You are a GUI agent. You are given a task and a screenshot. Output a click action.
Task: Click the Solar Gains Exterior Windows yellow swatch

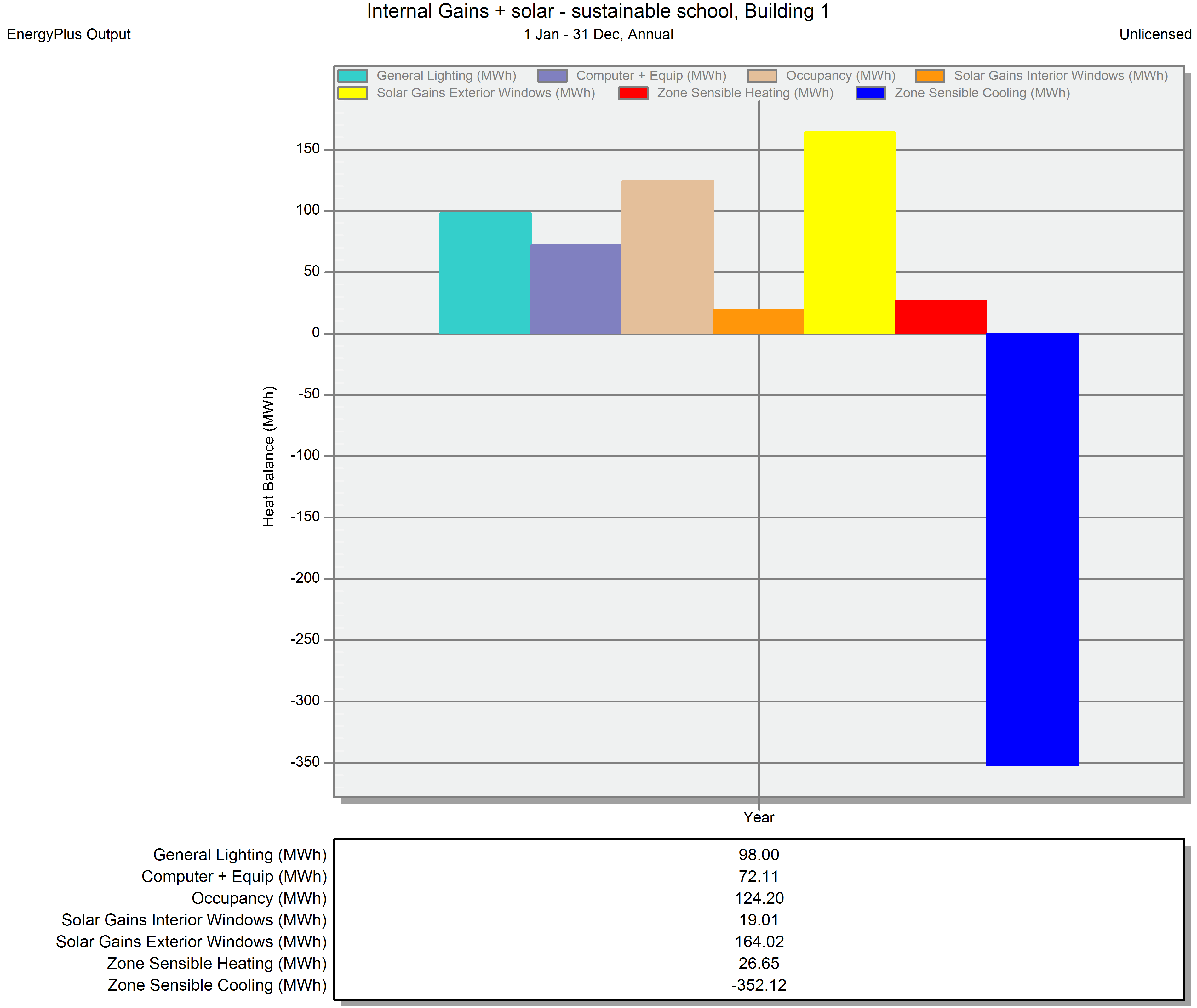click(352, 93)
